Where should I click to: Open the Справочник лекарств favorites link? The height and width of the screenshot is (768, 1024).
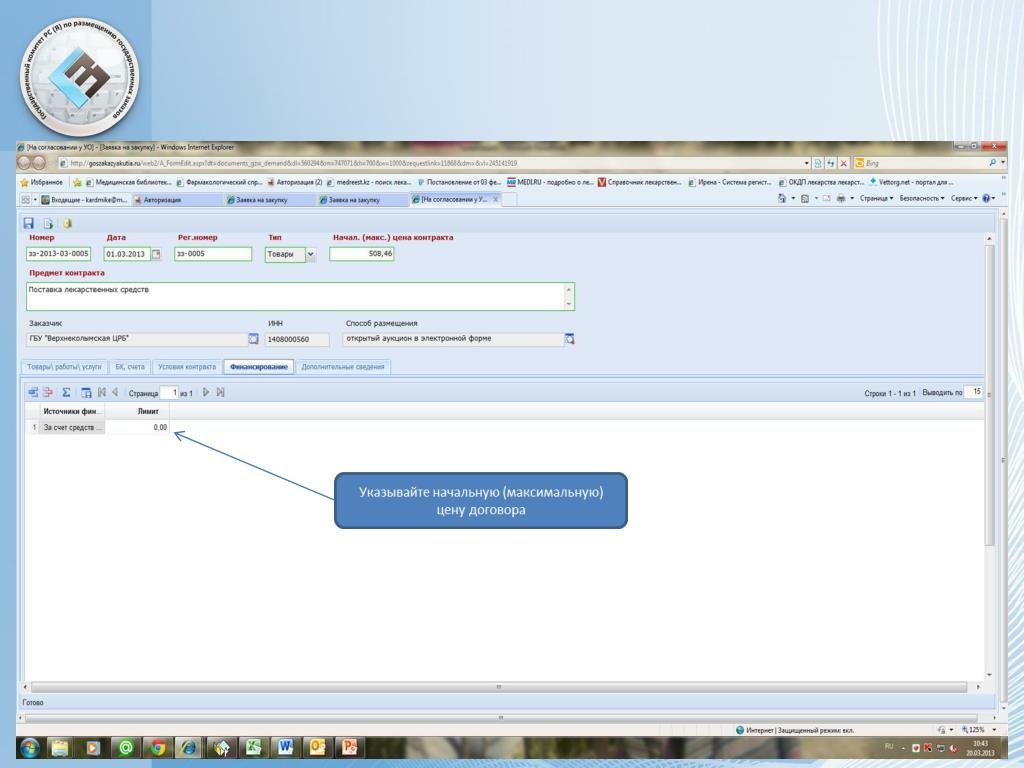639,182
